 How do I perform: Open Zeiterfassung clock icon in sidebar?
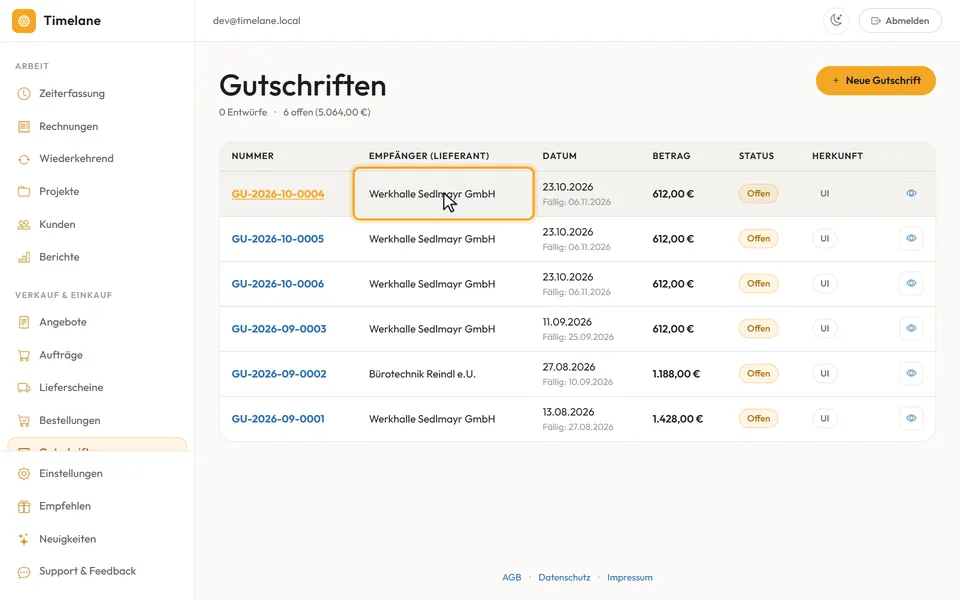pos(24,94)
